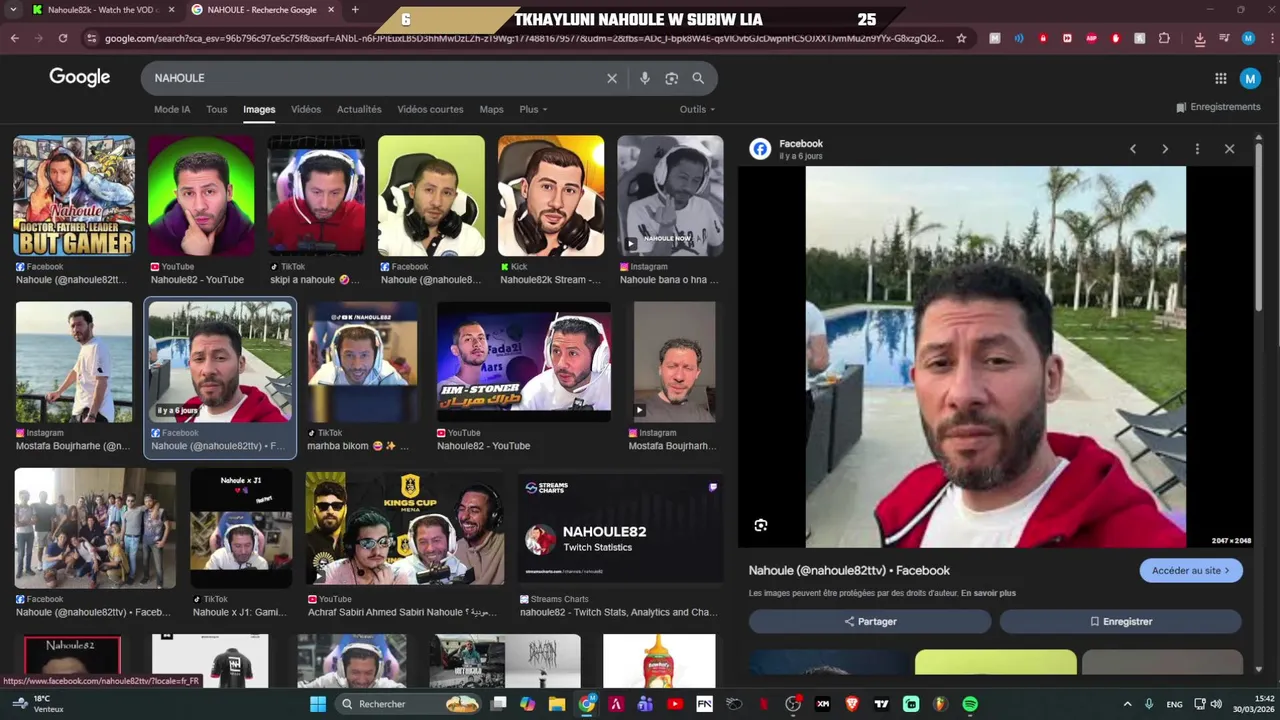
Task: Go back with the browser back arrow
Action: (14, 38)
